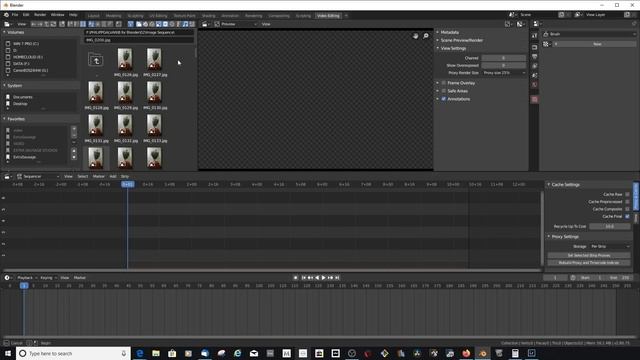
Task: Toggle the Cache Raw checkbox
Action: 627,194
